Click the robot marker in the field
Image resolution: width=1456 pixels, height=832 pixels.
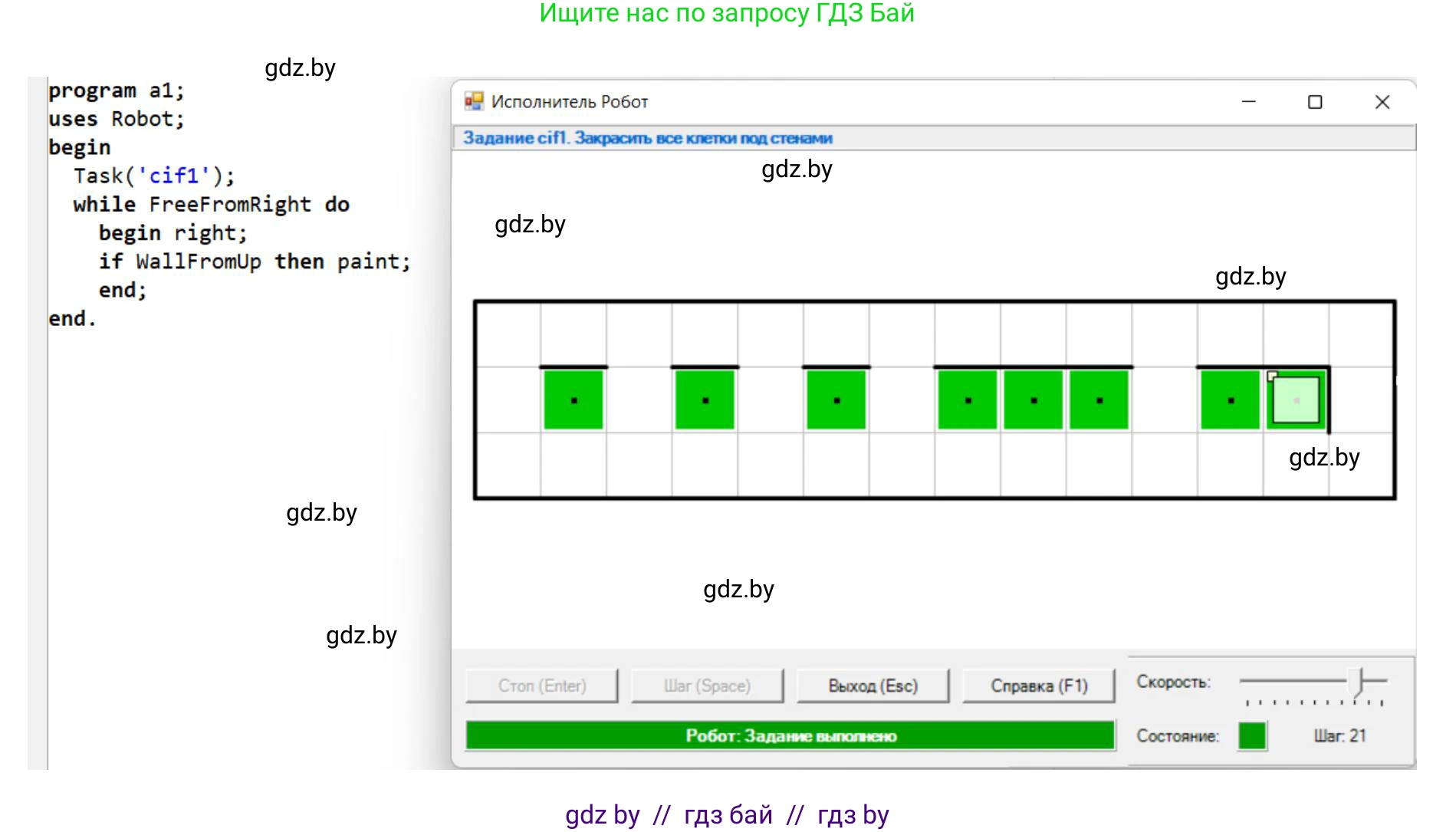click(x=1296, y=400)
